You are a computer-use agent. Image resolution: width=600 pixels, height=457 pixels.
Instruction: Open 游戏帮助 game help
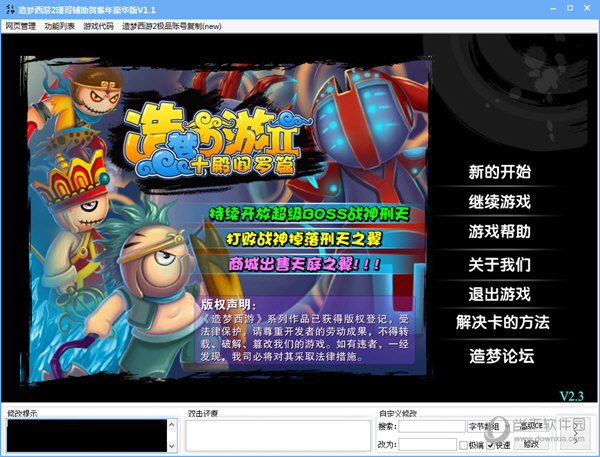pos(500,232)
